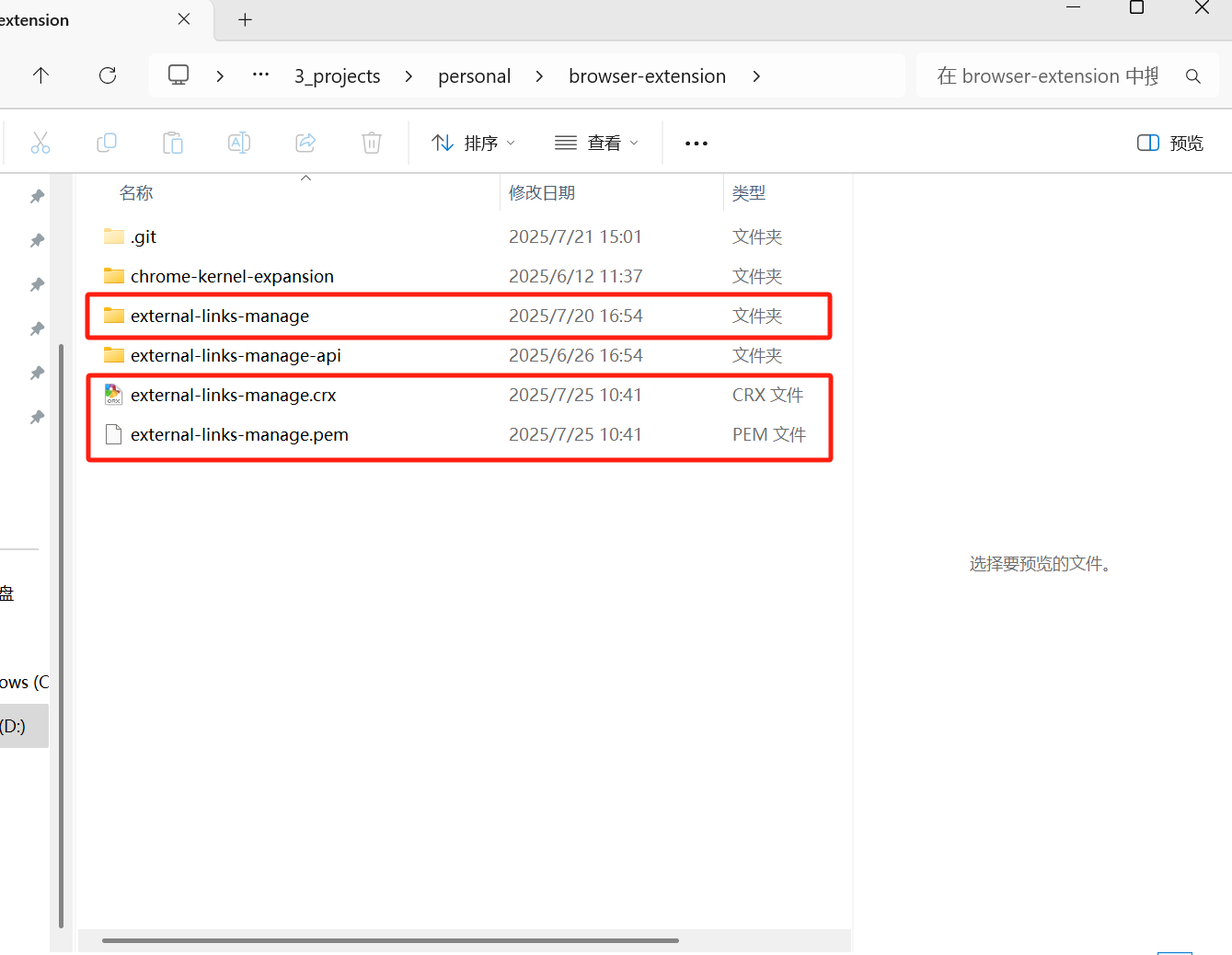Click the Share icon in toolbar
1232x955 pixels.
(x=305, y=143)
